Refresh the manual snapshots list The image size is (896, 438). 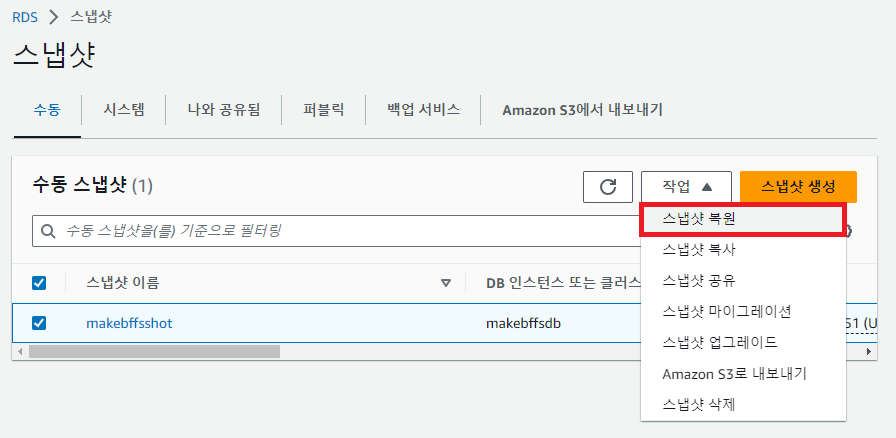click(607, 187)
